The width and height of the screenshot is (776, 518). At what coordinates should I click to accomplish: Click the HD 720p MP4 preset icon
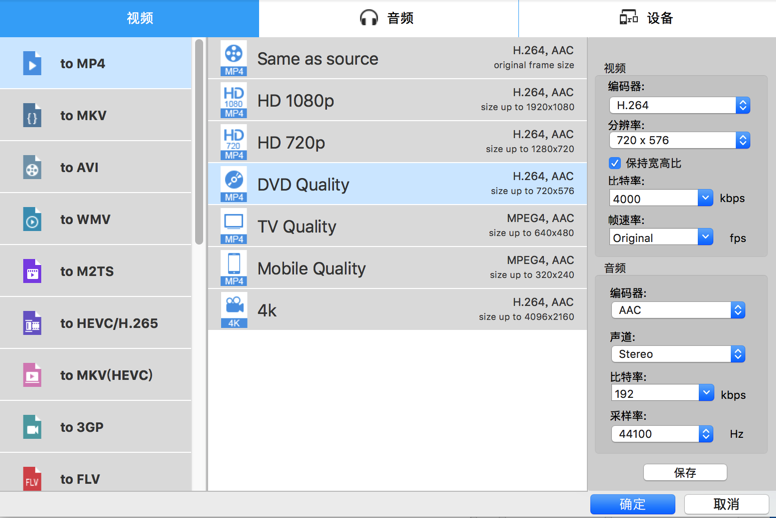(234, 143)
